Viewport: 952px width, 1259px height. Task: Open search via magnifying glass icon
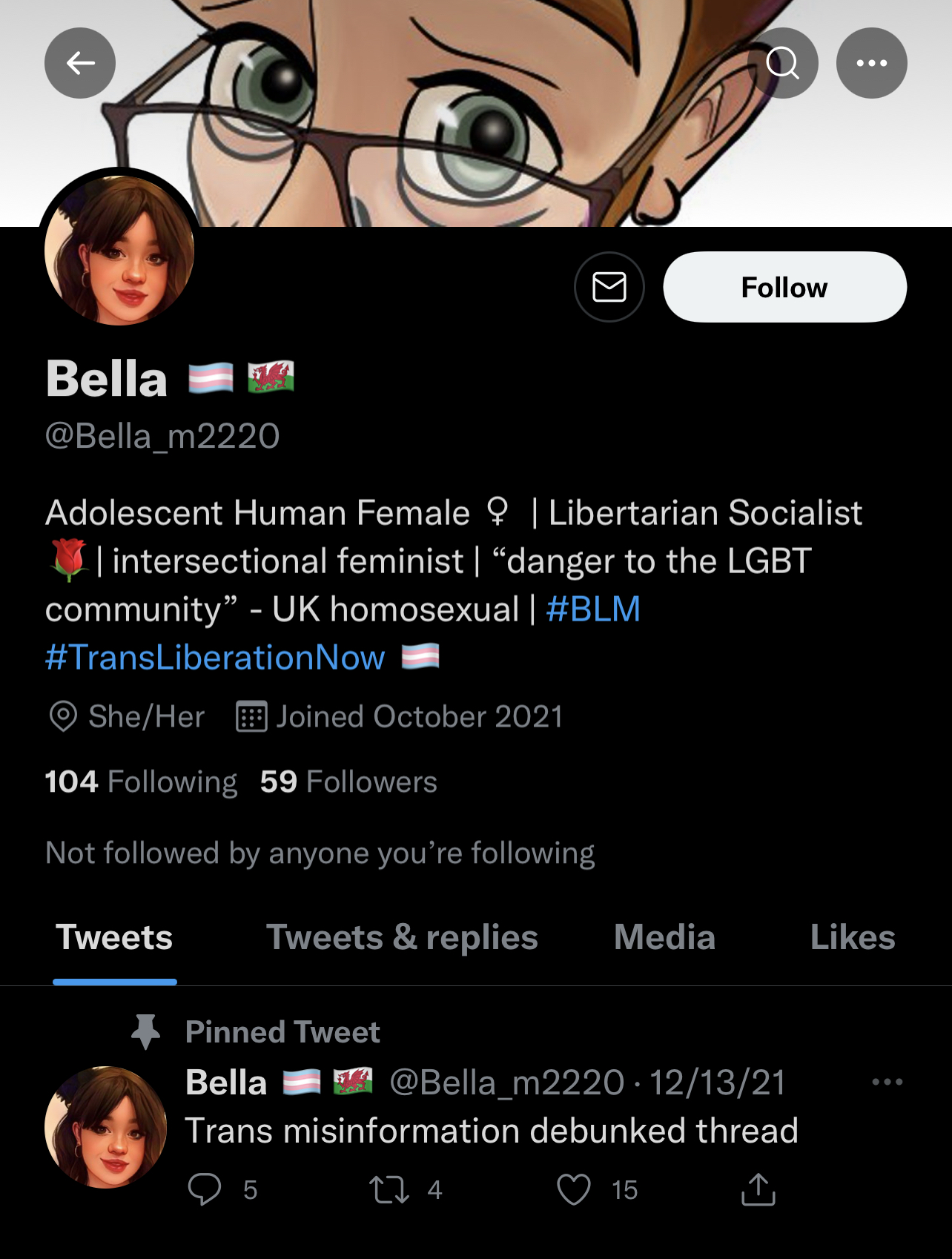coord(783,63)
